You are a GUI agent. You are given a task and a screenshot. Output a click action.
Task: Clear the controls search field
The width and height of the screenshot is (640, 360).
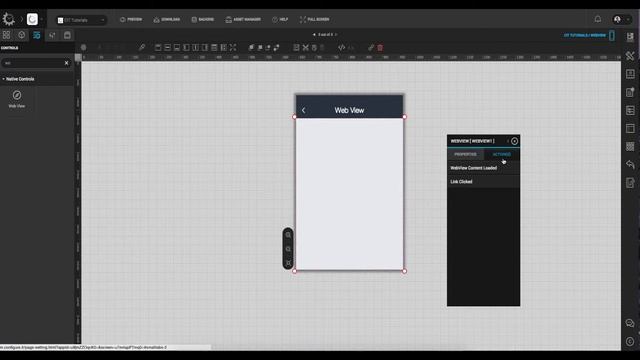(x=67, y=63)
